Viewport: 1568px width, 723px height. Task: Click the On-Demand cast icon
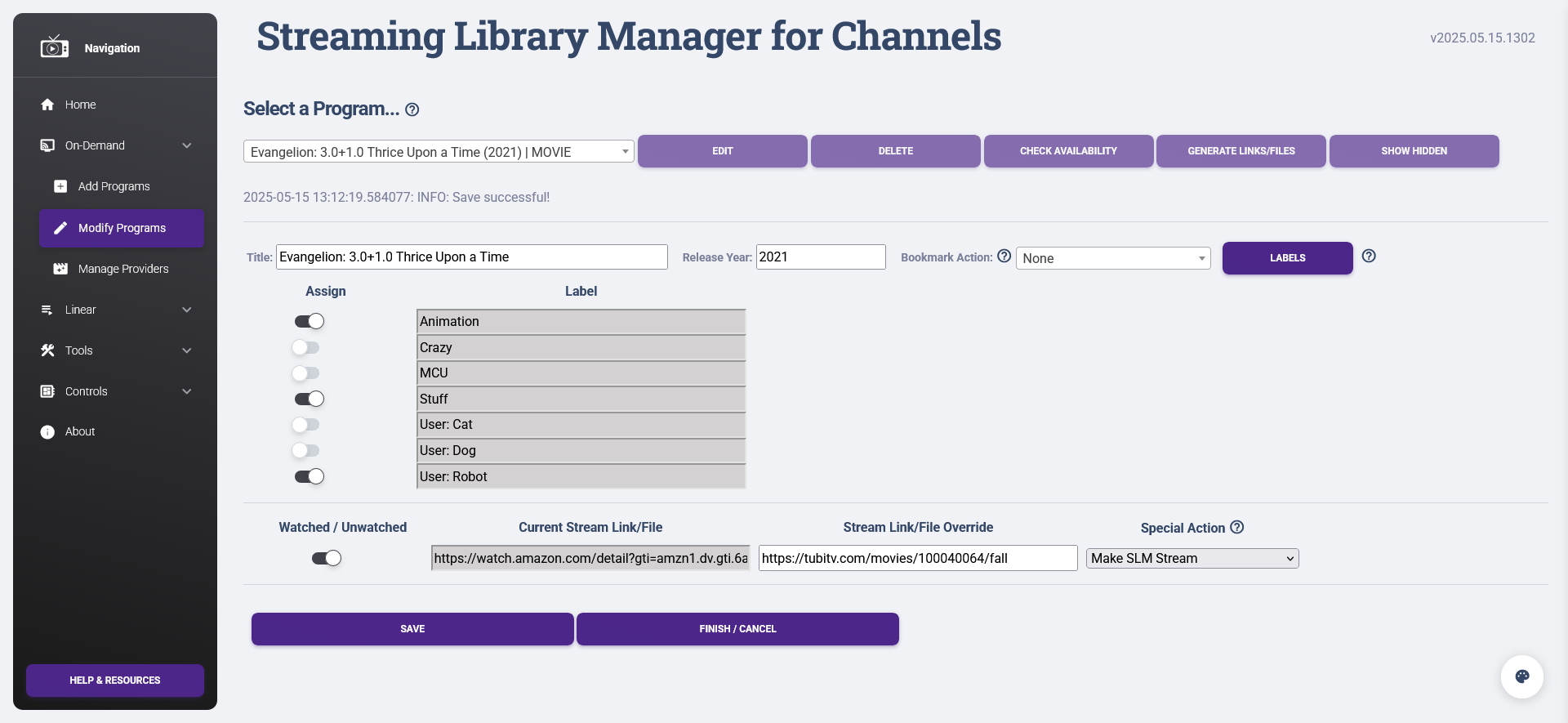tap(47, 145)
